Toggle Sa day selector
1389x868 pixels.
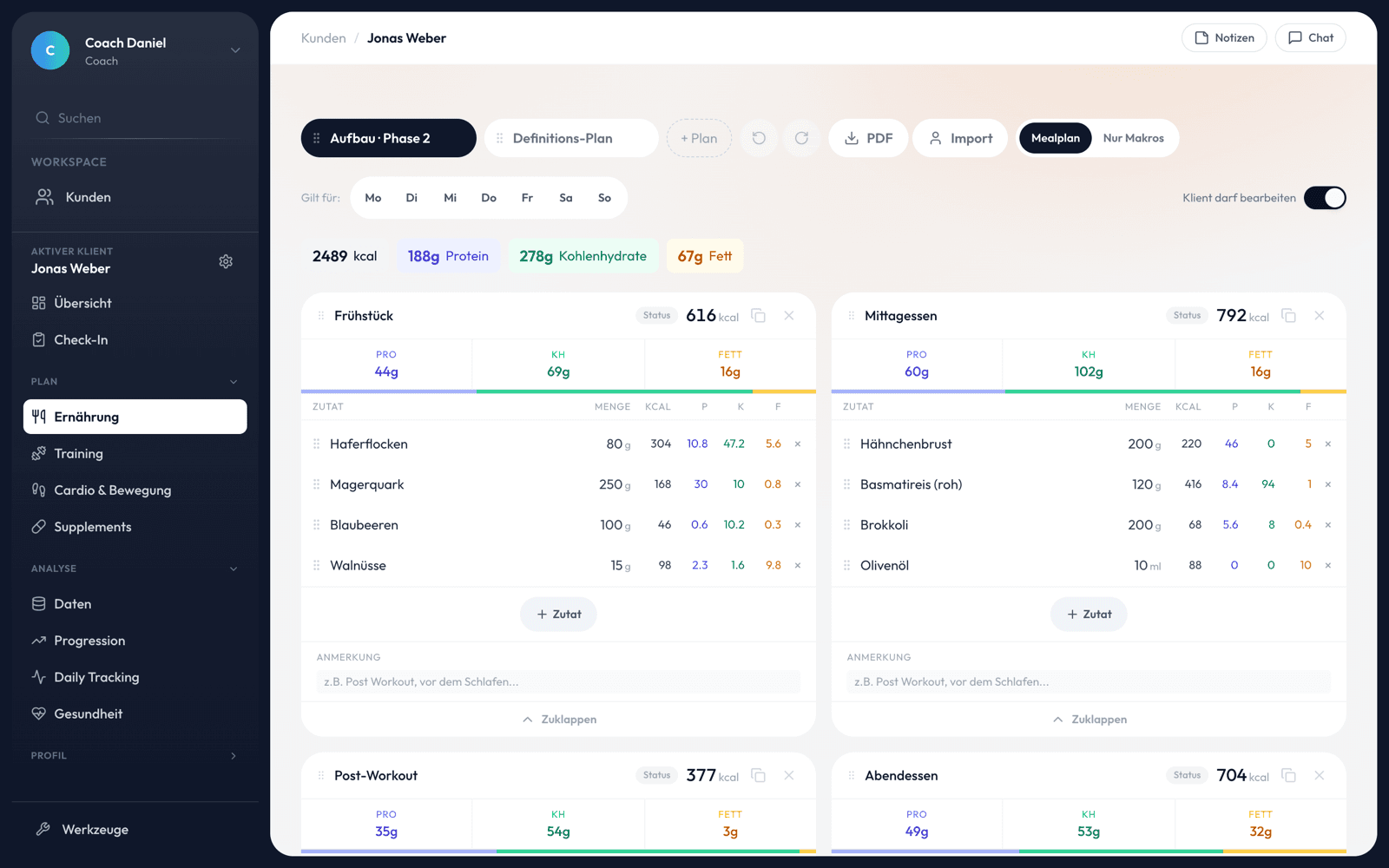pyautogui.click(x=566, y=198)
